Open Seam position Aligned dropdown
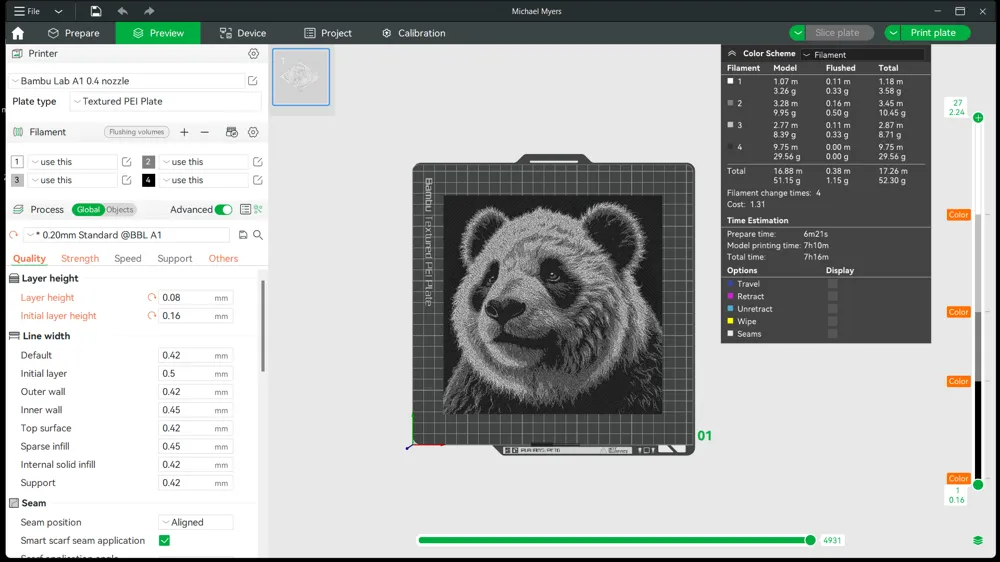The width and height of the screenshot is (1000, 562). (196, 522)
